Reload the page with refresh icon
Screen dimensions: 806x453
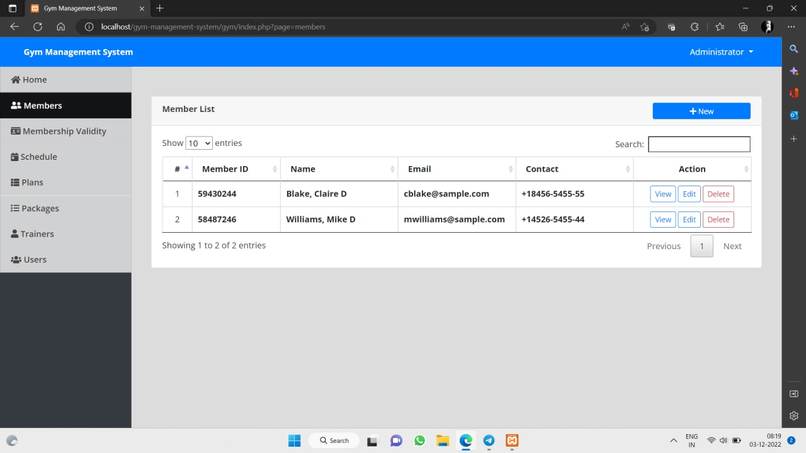pyautogui.click(x=38, y=27)
